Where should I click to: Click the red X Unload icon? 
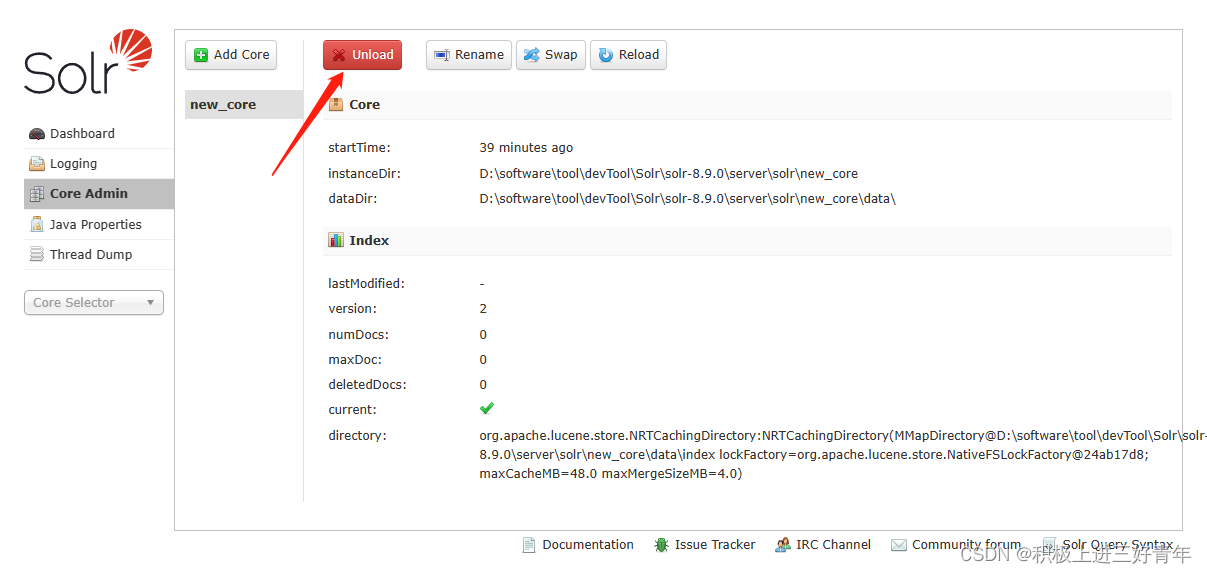tap(339, 55)
